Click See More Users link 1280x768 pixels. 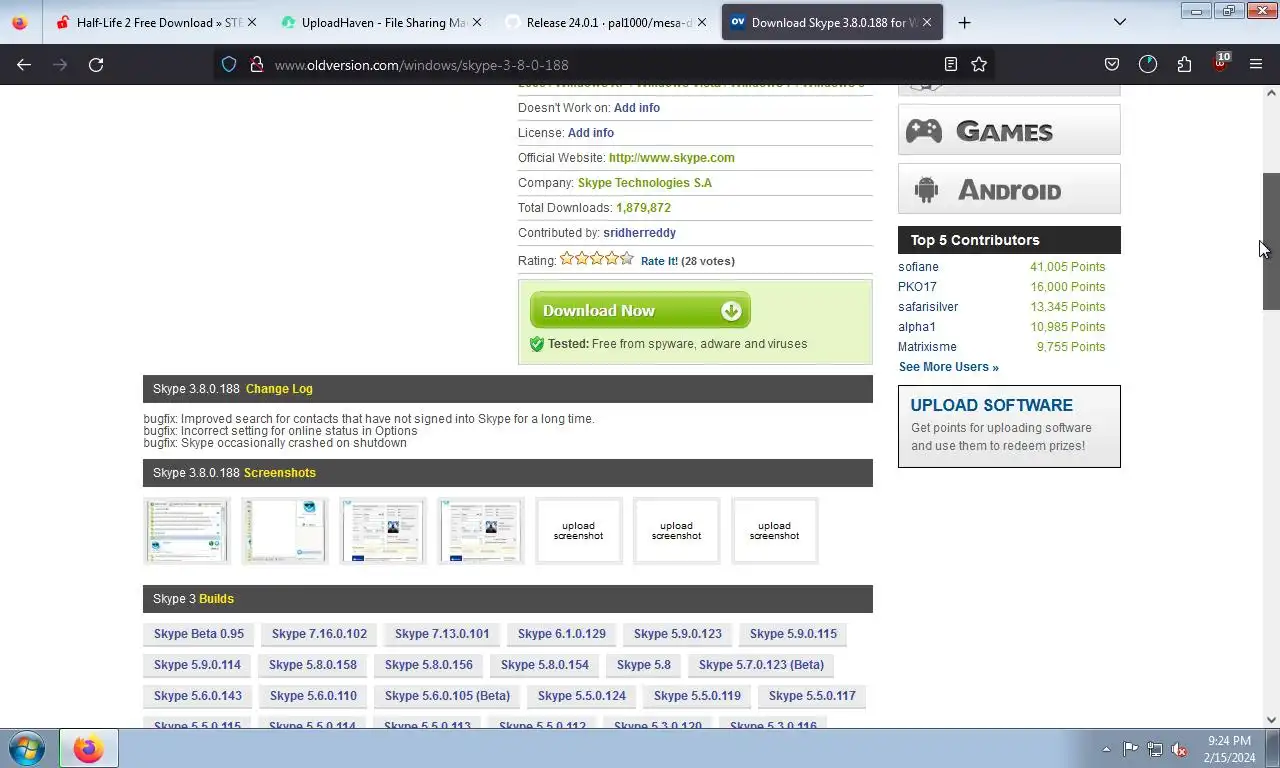948,367
